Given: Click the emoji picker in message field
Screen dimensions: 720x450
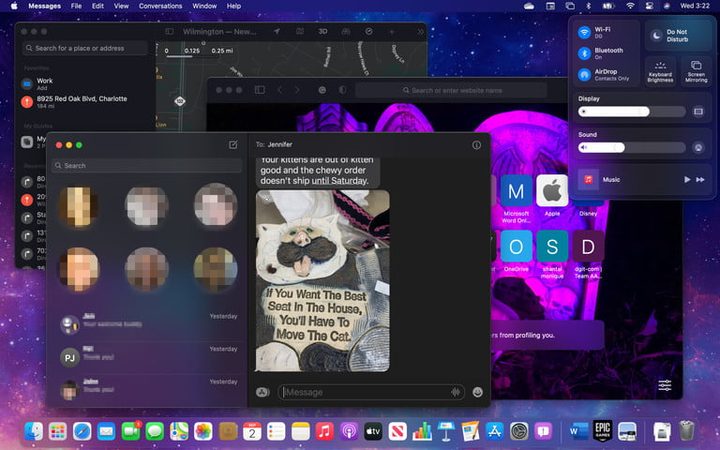Looking at the screenshot, I should pos(477,392).
